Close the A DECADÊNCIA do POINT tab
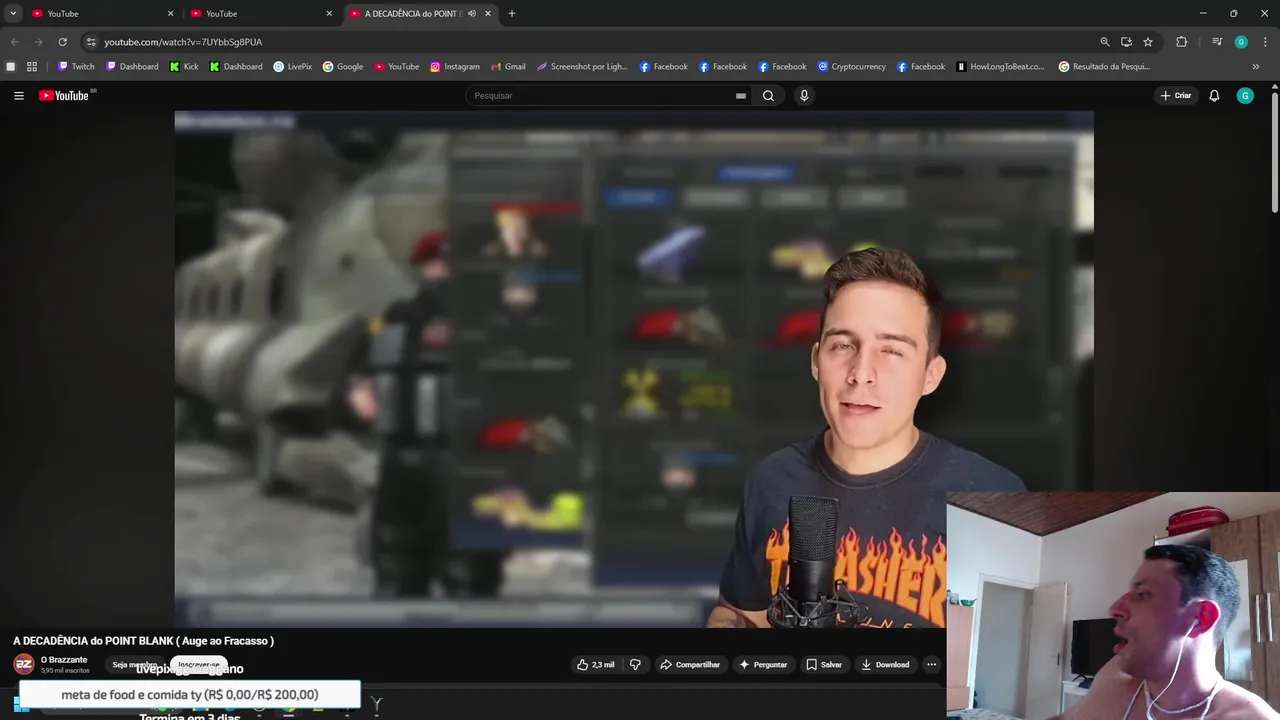The height and width of the screenshot is (720, 1280). [488, 14]
